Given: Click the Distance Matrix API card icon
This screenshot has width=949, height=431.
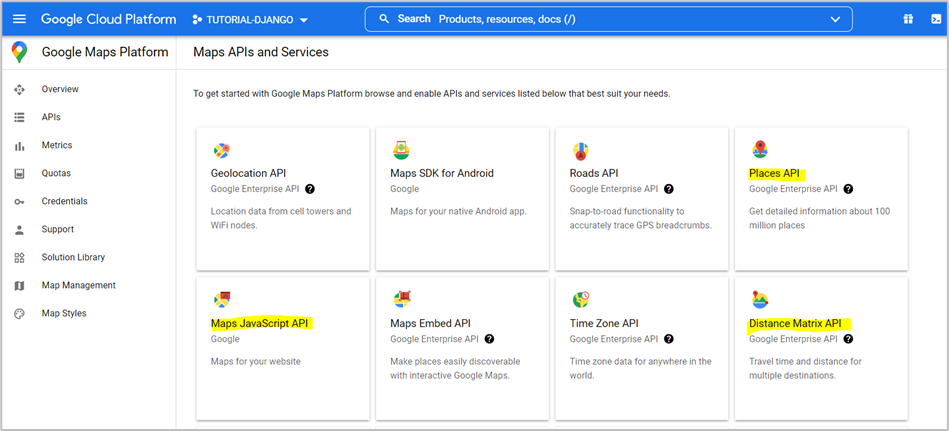Looking at the screenshot, I should (760, 299).
